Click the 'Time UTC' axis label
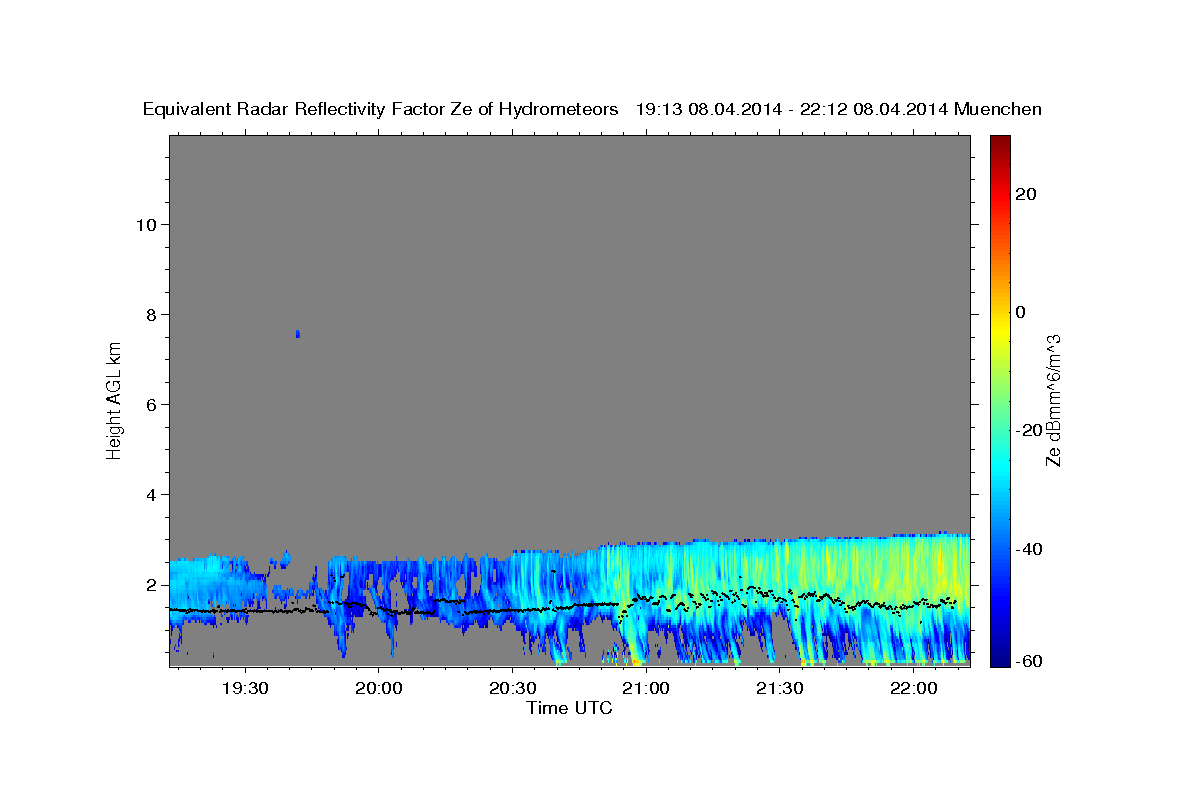 (x=569, y=708)
